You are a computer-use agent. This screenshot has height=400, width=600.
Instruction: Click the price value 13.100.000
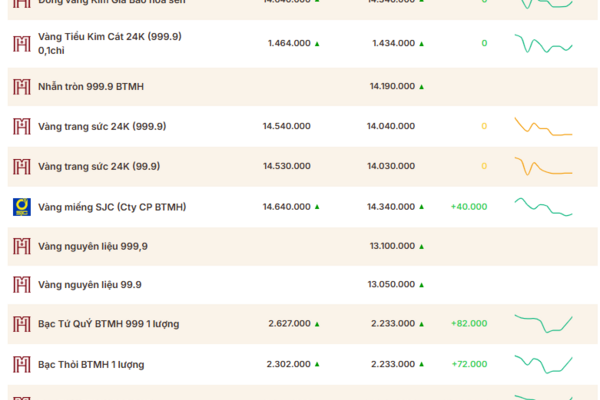pos(392,246)
